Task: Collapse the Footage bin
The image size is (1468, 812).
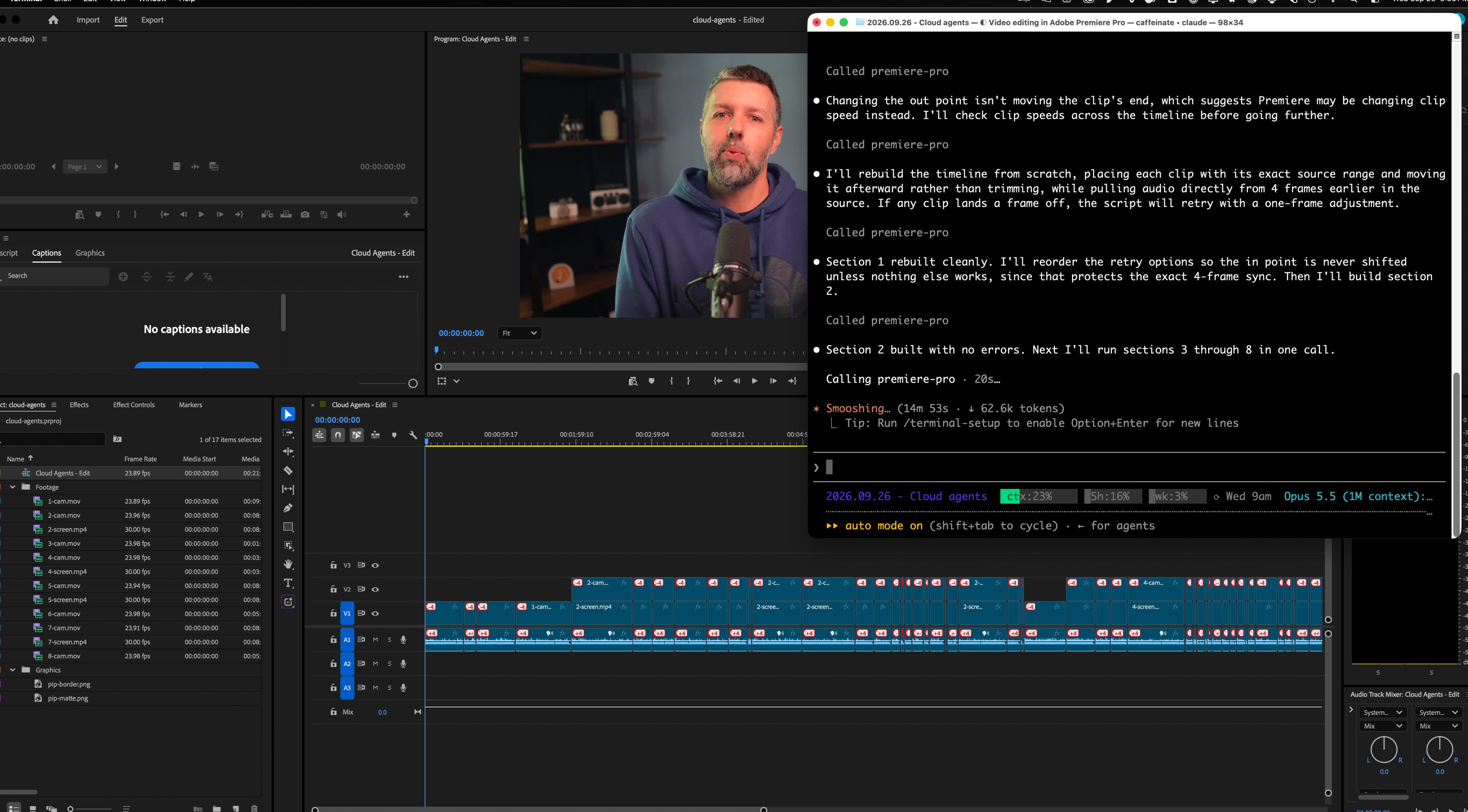Action: click(13, 487)
